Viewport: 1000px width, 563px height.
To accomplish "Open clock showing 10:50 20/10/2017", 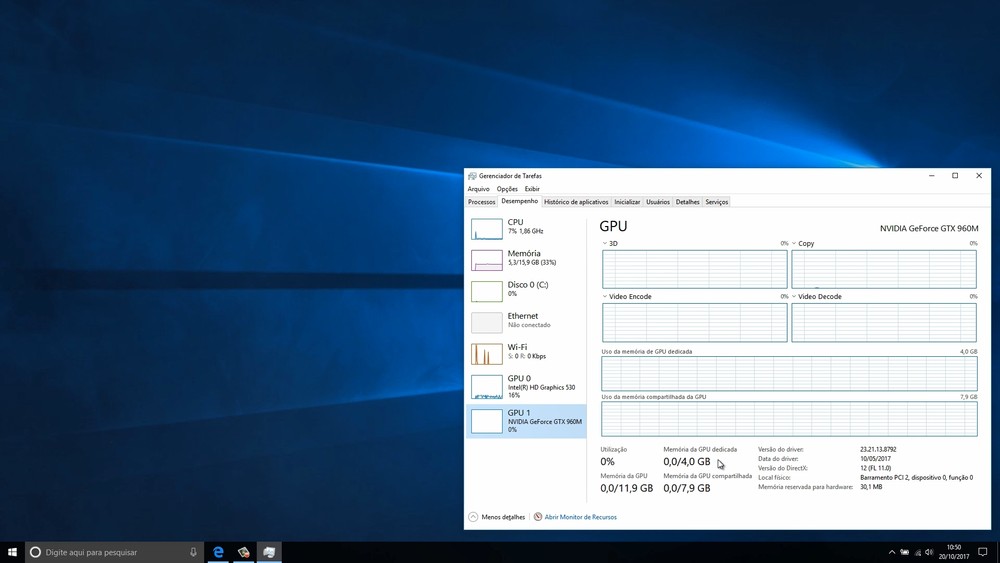I will 953,552.
